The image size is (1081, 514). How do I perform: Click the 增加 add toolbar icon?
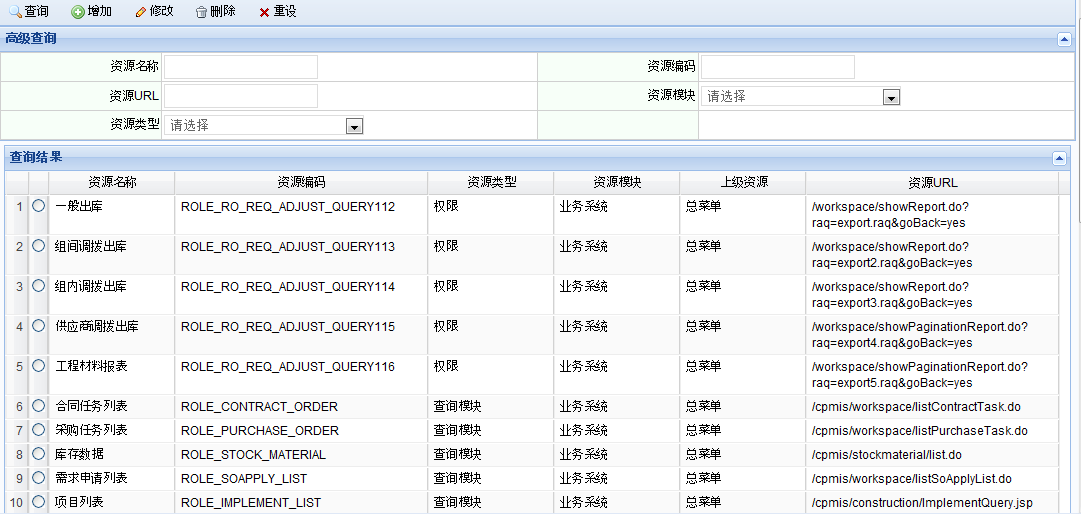[x=78, y=12]
